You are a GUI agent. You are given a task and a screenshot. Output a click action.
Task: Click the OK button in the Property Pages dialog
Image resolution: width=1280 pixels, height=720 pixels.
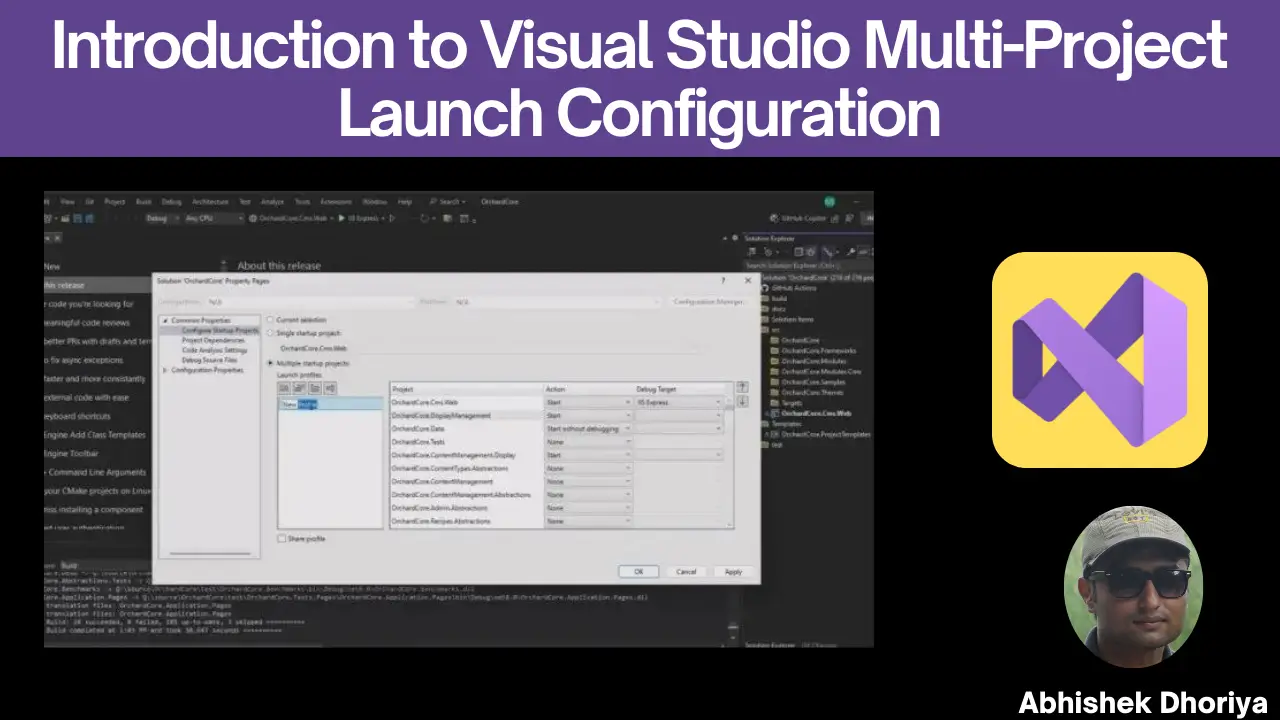click(638, 571)
